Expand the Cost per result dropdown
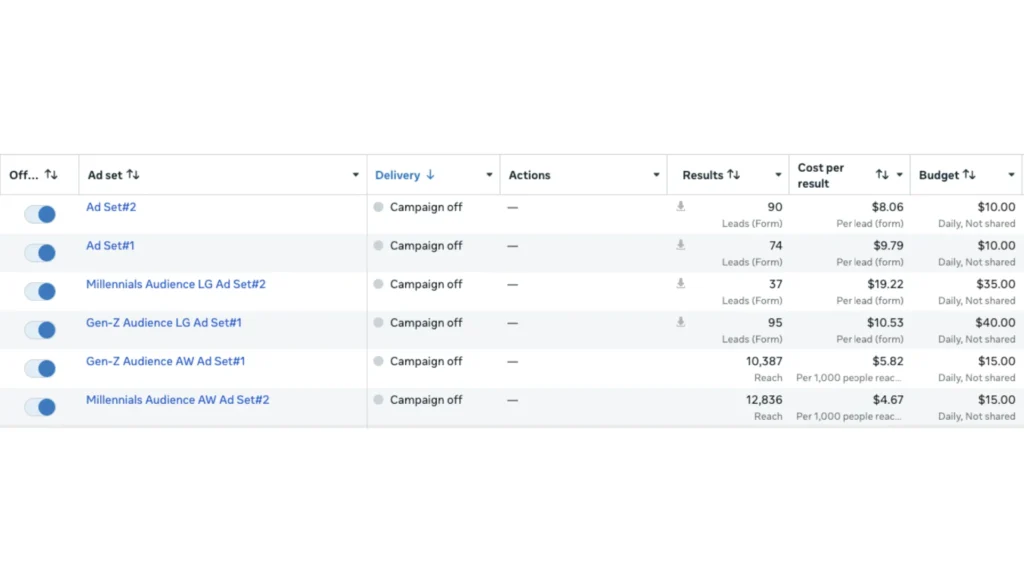 click(899, 175)
